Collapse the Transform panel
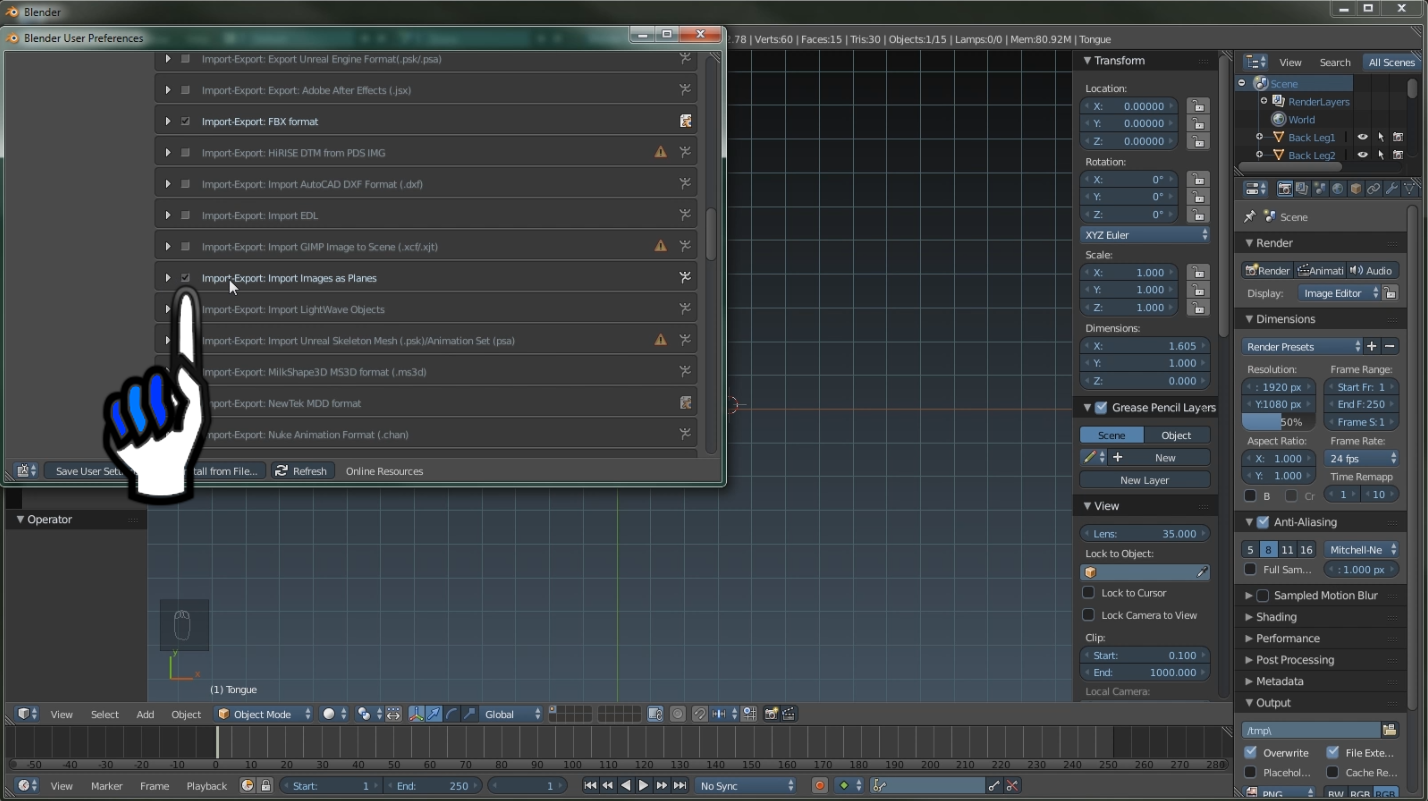Image resolution: width=1428 pixels, height=801 pixels. click(x=1088, y=60)
